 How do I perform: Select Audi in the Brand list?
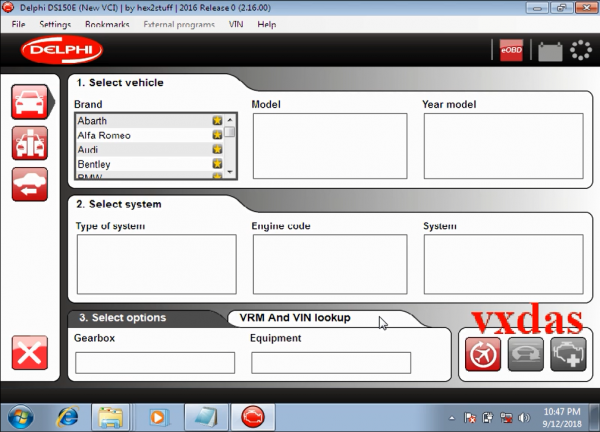[150, 150]
